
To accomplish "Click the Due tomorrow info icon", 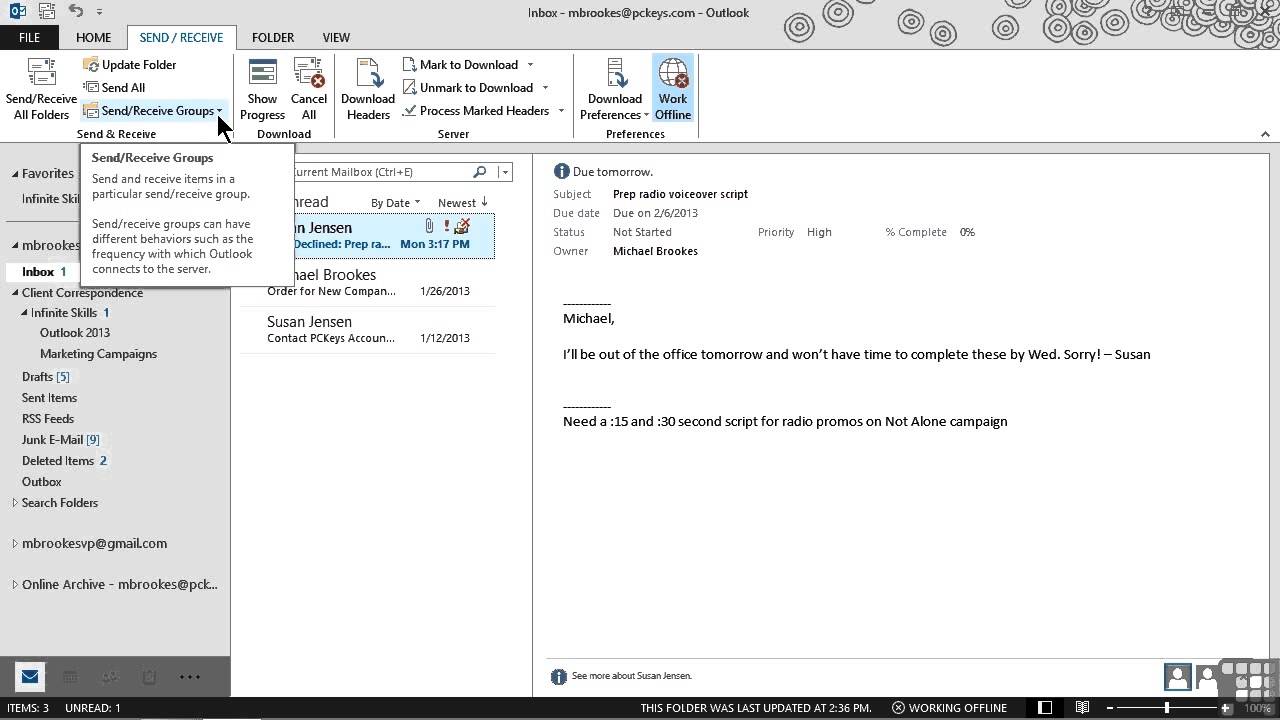I will pyautogui.click(x=561, y=172).
